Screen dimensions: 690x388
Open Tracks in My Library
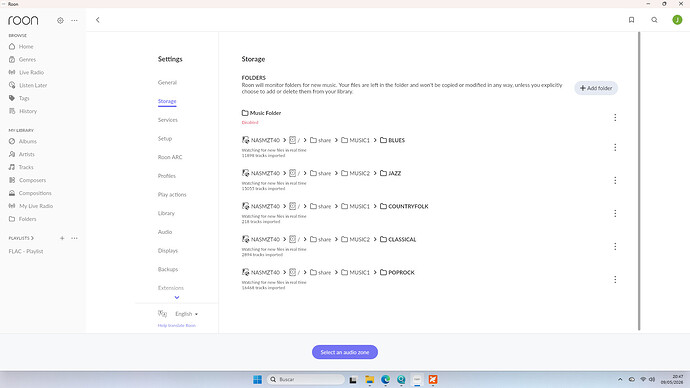(21, 167)
